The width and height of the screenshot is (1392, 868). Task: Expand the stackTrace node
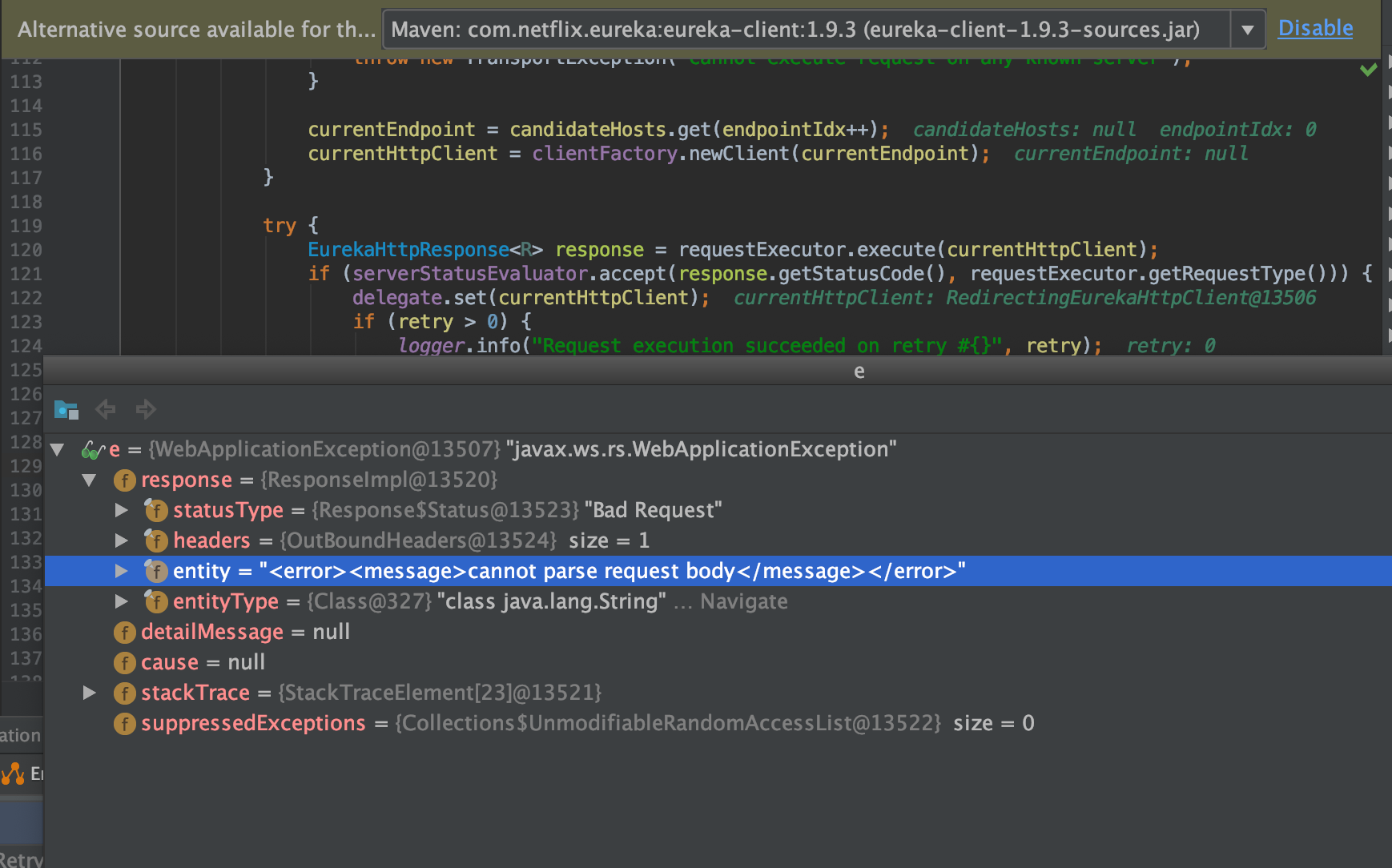pos(89,693)
